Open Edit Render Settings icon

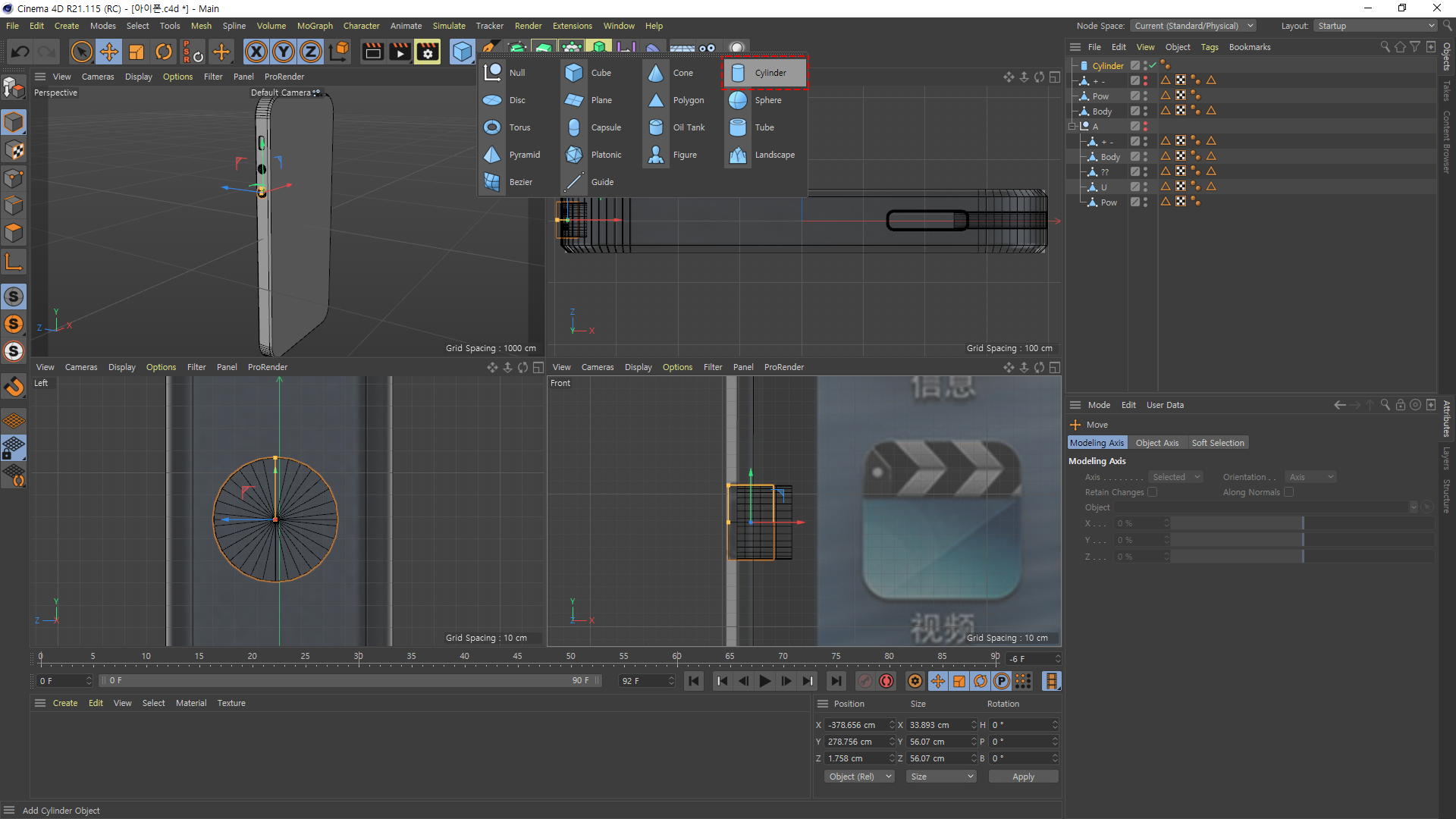[x=427, y=52]
